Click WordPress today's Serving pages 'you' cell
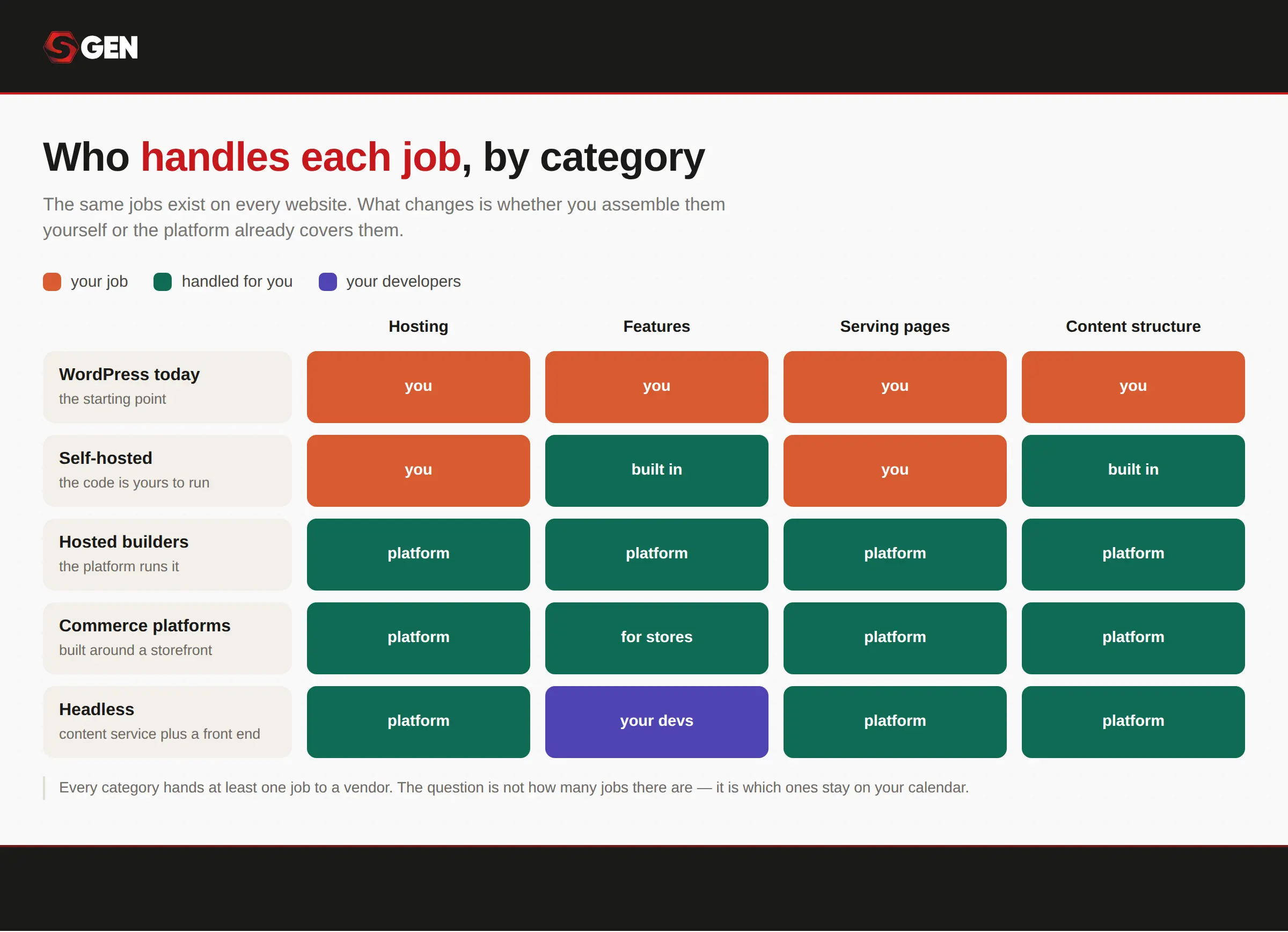This screenshot has height=932, width=1288. point(895,387)
